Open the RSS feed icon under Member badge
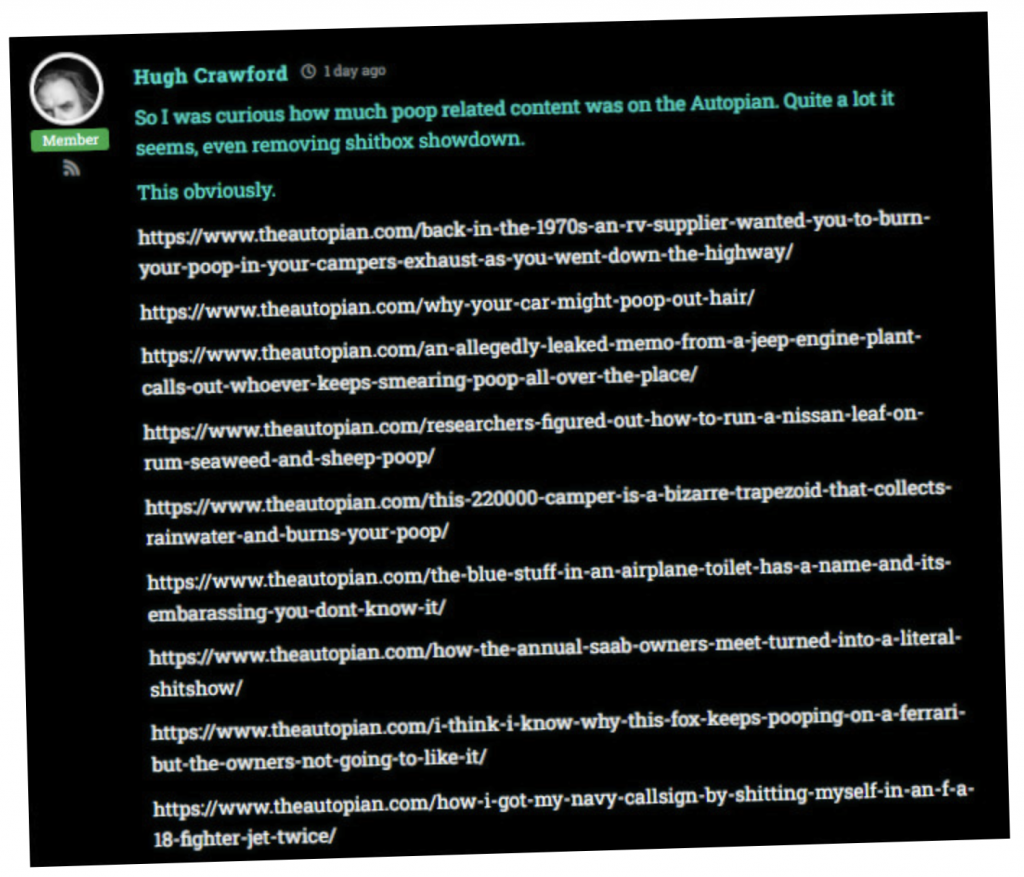The height and width of the screenshot is (877, 1024). [x=71, y=168]
